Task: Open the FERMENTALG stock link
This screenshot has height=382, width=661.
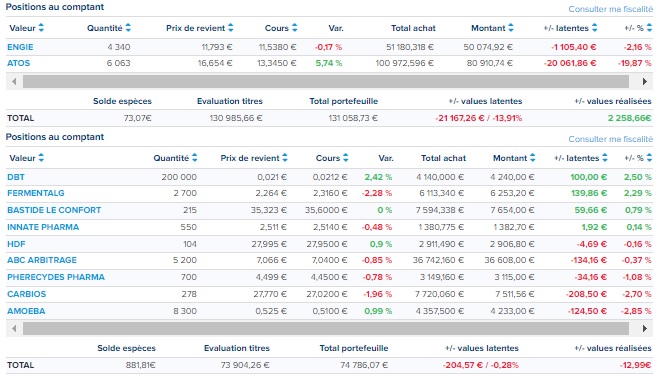Action: pyautogui.click(x=36, y=193)
